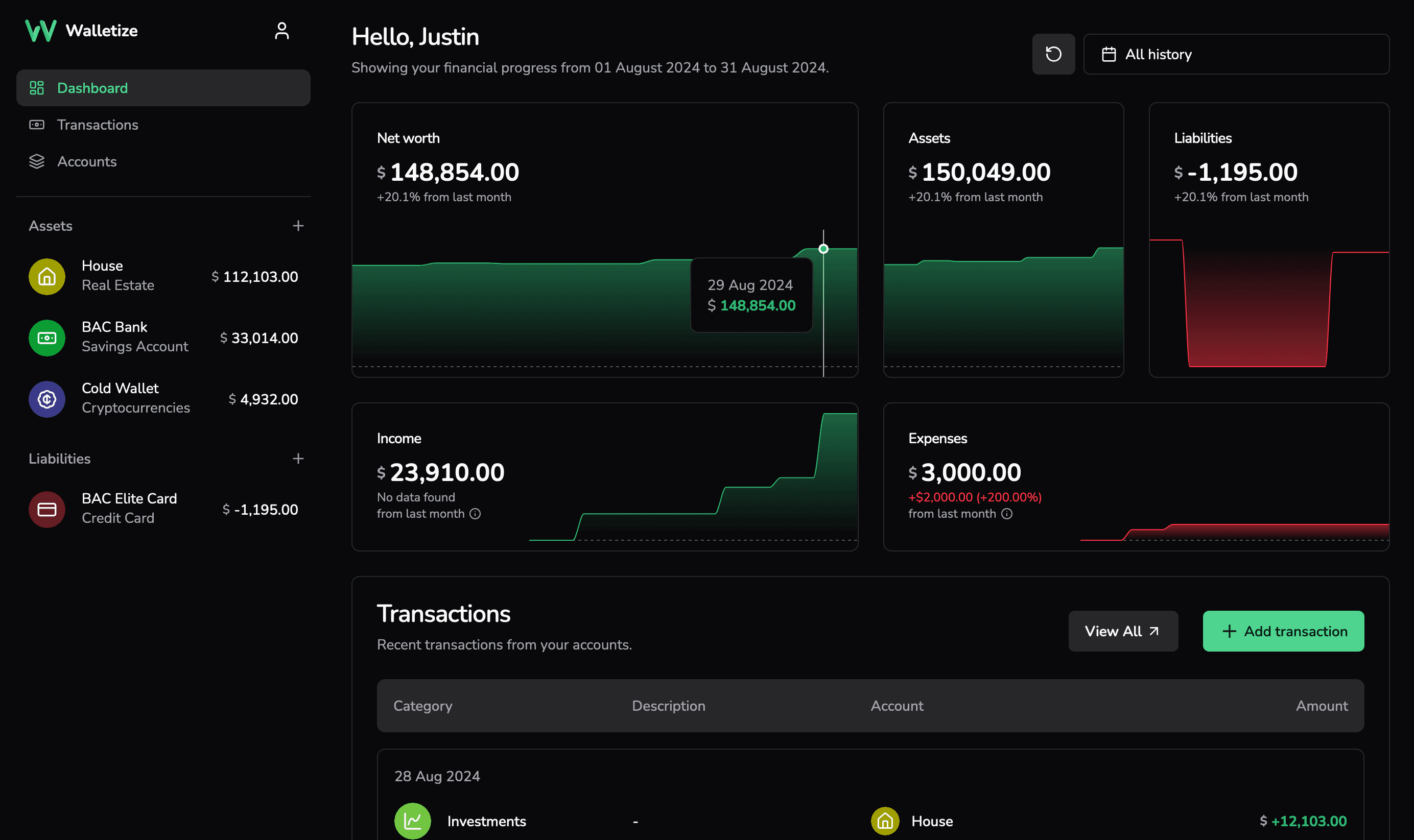Image resolution: width=1414 pixels, height=840 pixels.
Task: Click the House icon in transaction row
Action: 885,821
